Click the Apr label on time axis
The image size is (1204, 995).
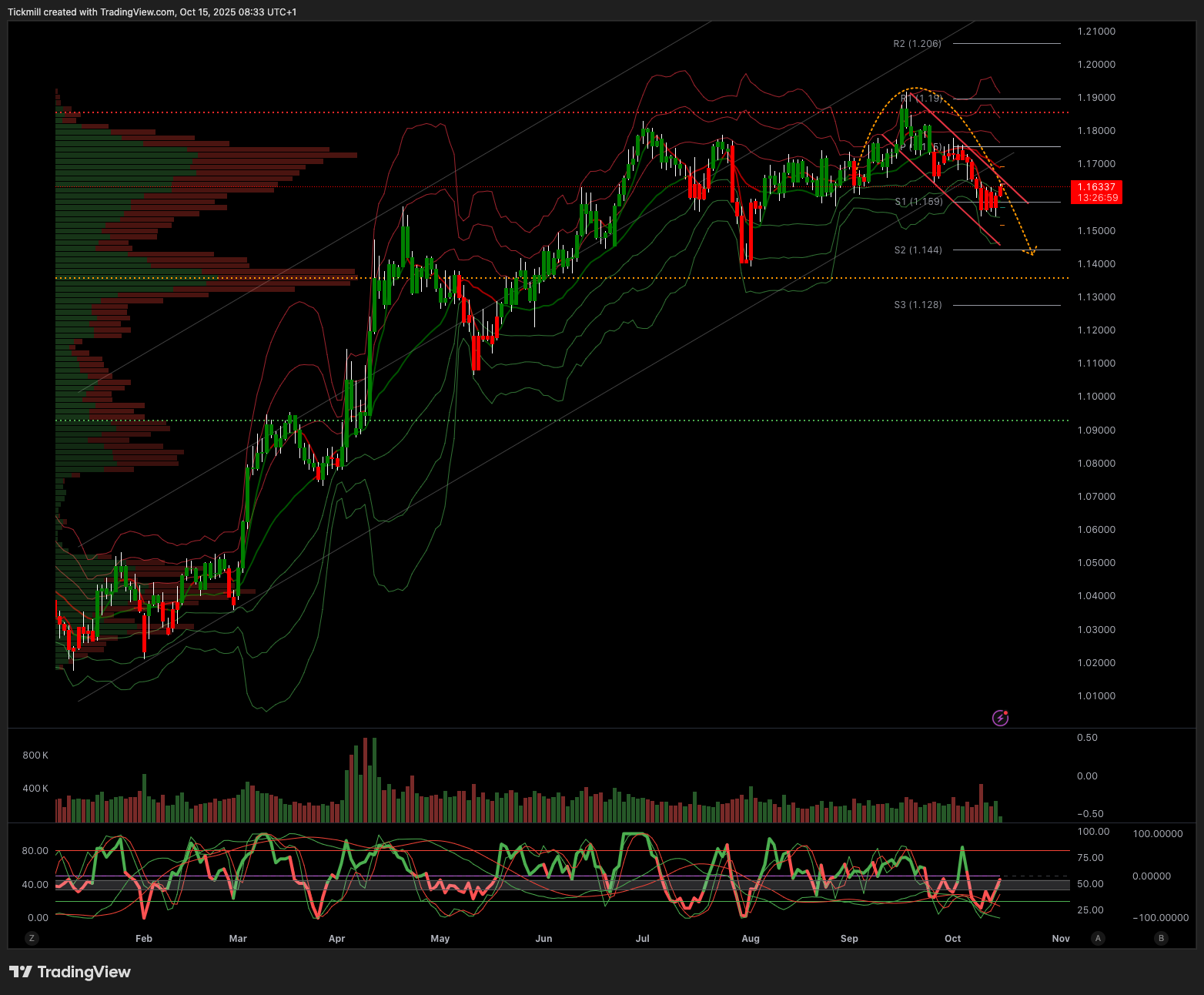click(336, 938)
